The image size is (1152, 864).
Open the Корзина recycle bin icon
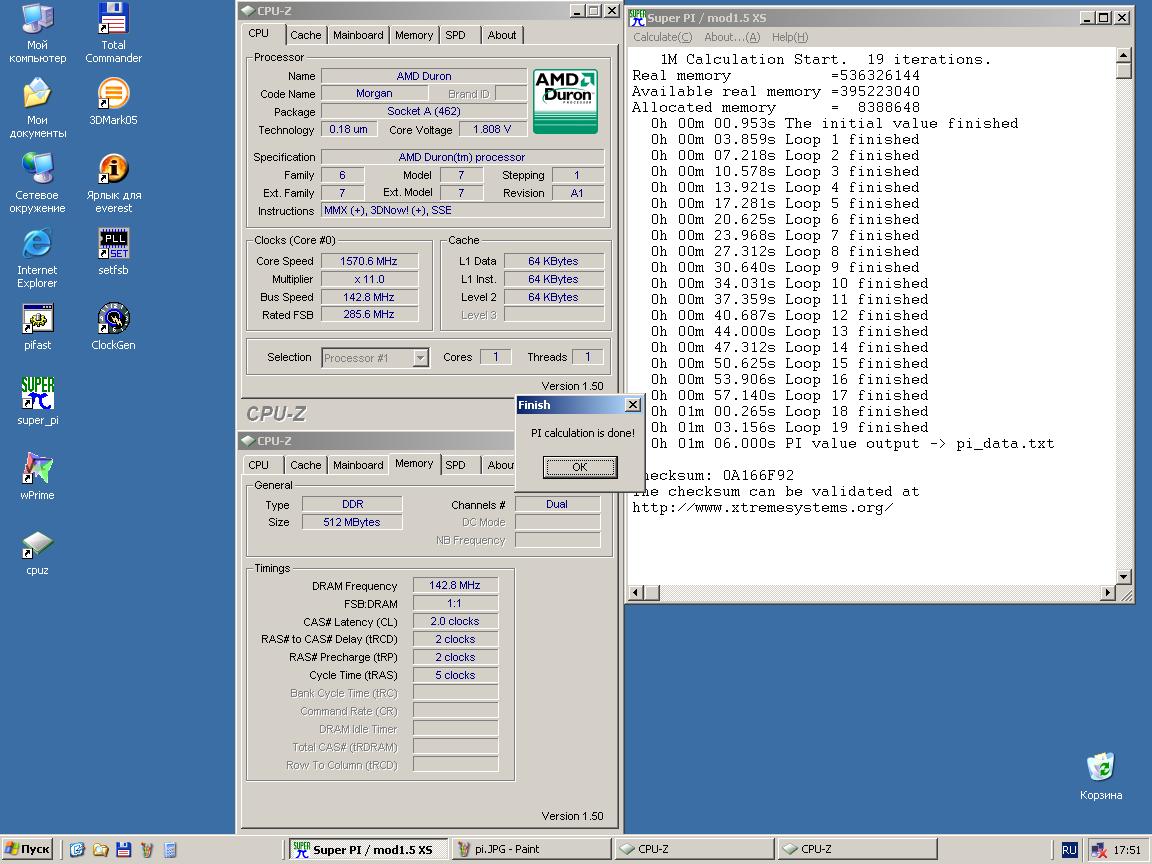click(1101, 776)
